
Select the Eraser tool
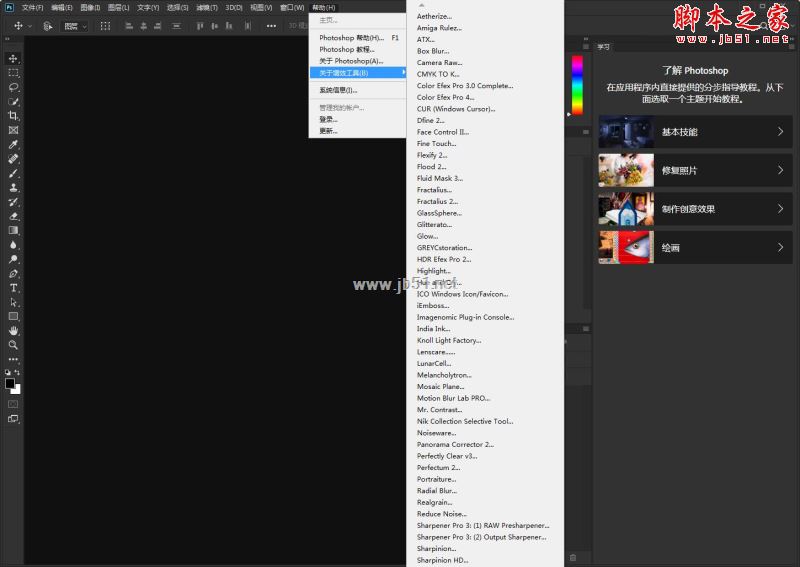(13, 216)
